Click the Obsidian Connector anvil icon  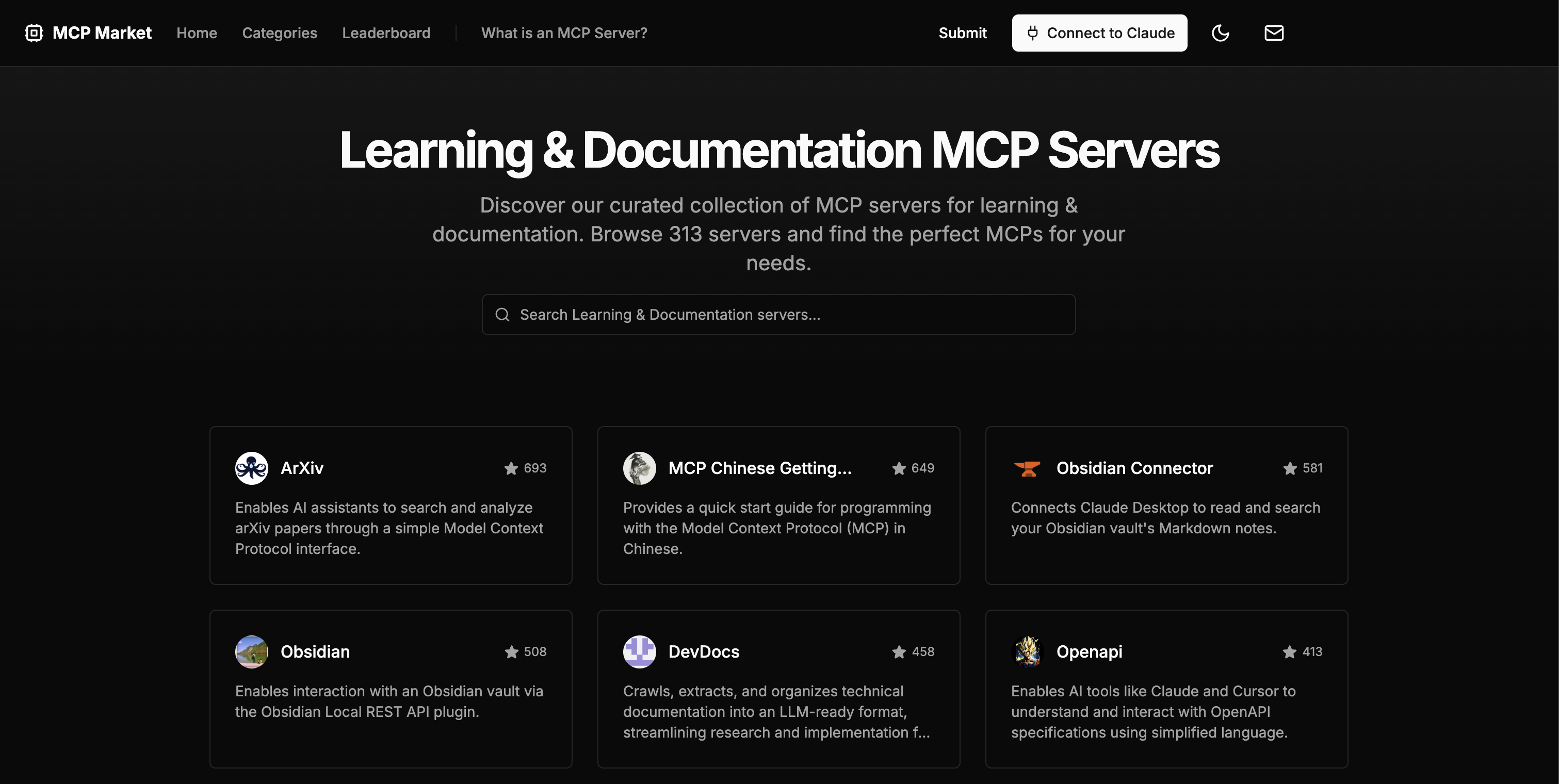(x=1027, y=468)
